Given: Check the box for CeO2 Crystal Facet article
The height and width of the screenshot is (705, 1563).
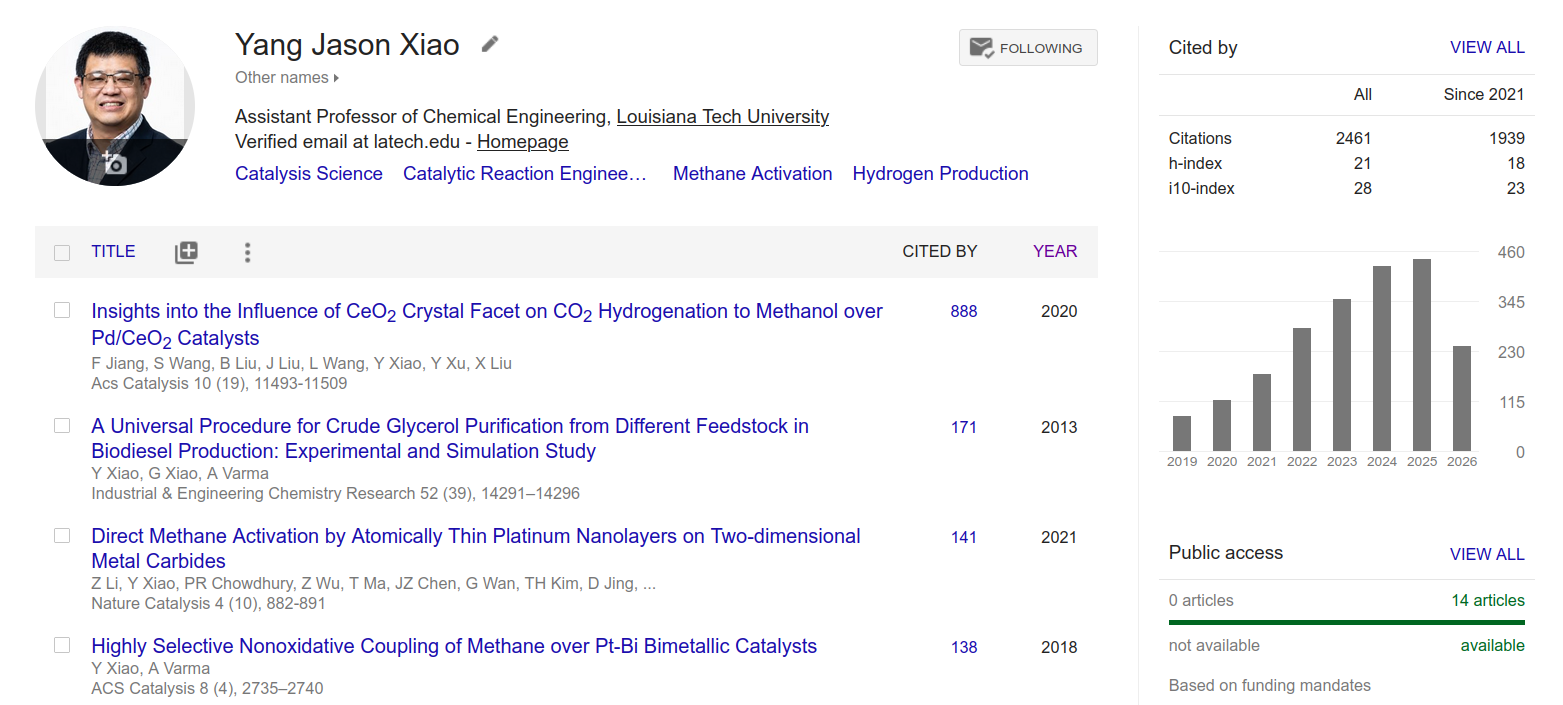Looking at the screenshot, I should click(62, 311).
